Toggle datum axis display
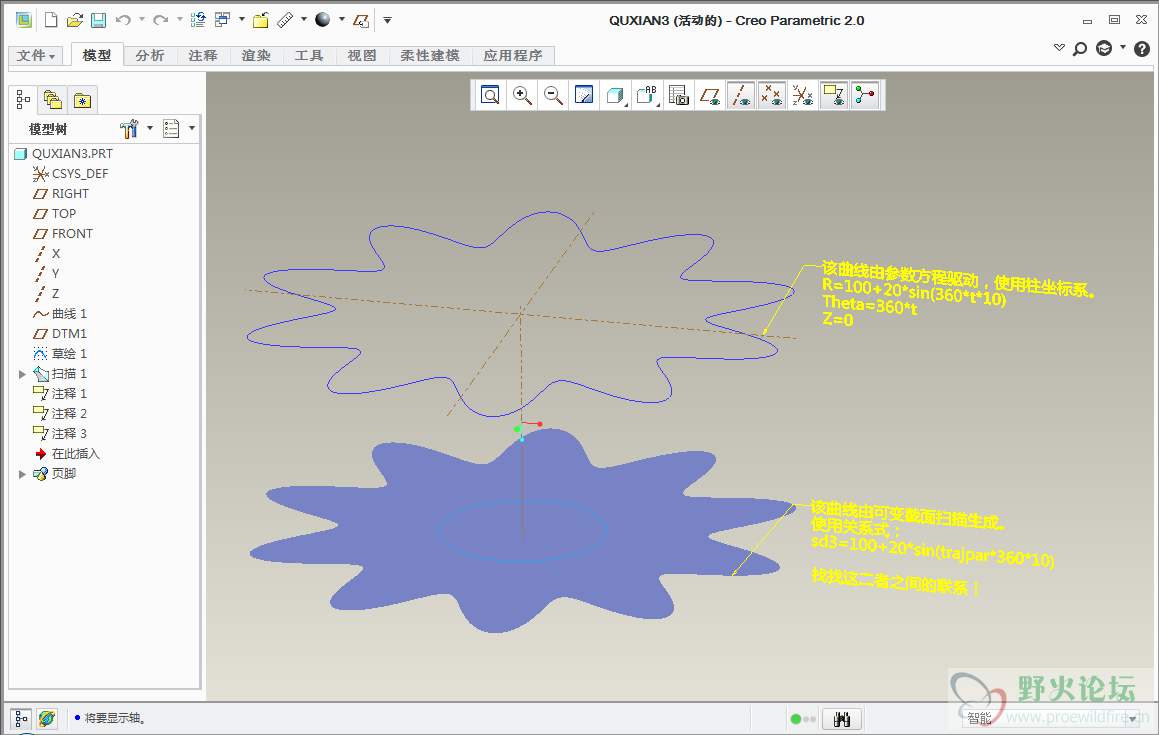The width and height of the screenshot is (1159, 735). tap(741, 96)
